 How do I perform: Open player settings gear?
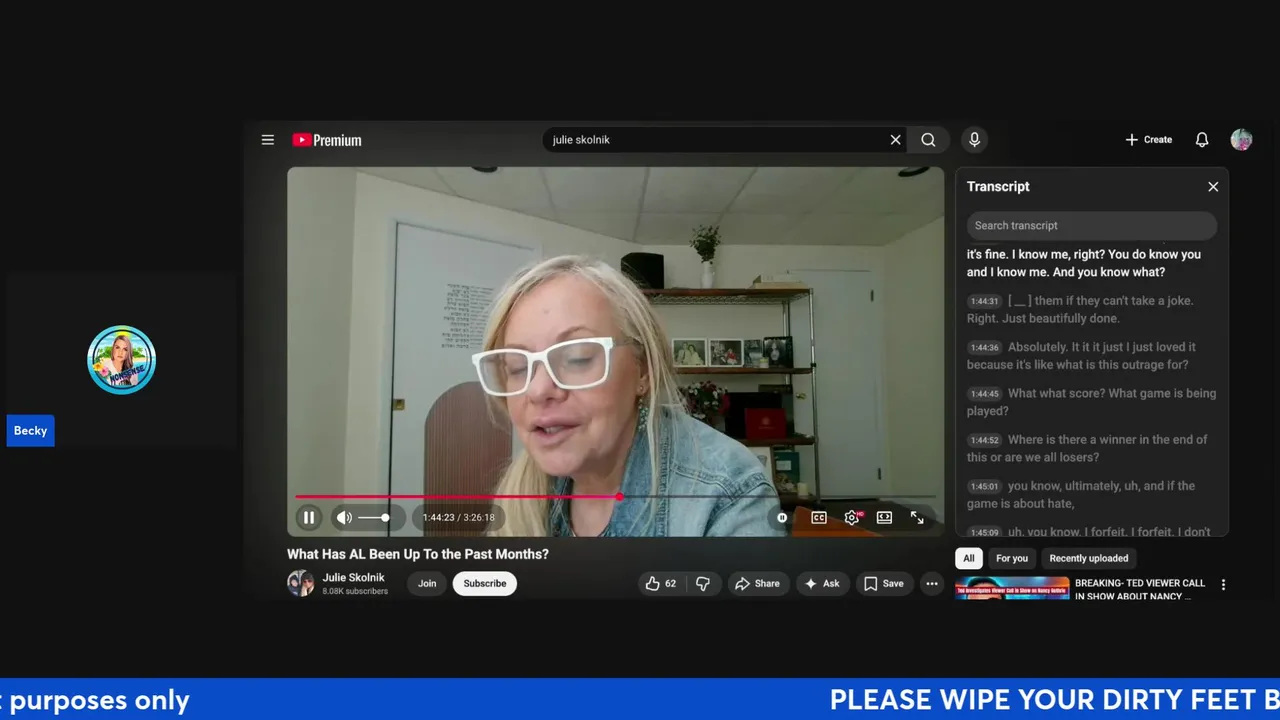pos(852,517)
